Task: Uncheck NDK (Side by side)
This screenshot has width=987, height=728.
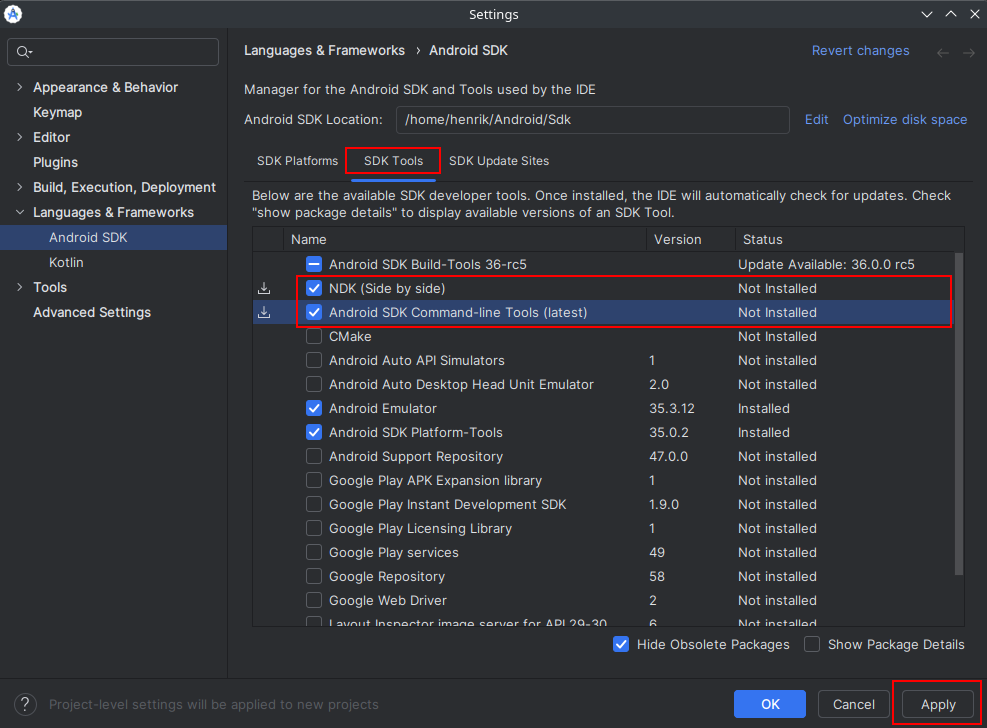Action: click(x=314, y=288)
